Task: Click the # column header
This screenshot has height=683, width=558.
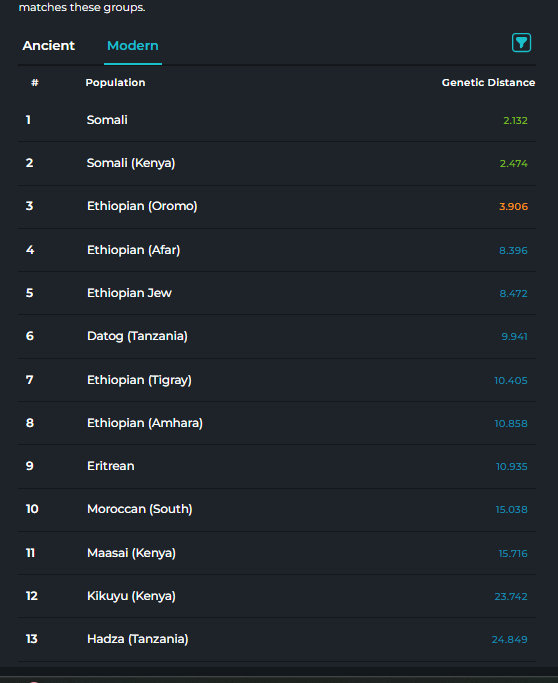Action: (35, 83)
